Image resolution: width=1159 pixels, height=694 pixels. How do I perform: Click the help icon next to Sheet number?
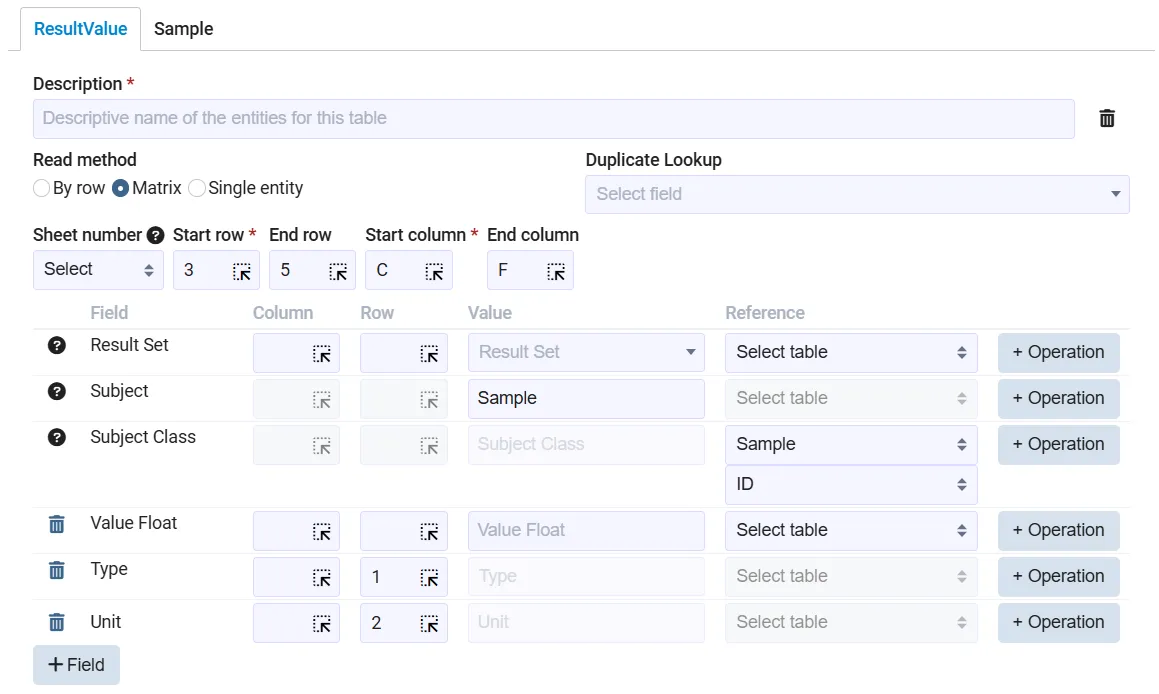pyautogui.click(x=155, y=236)
